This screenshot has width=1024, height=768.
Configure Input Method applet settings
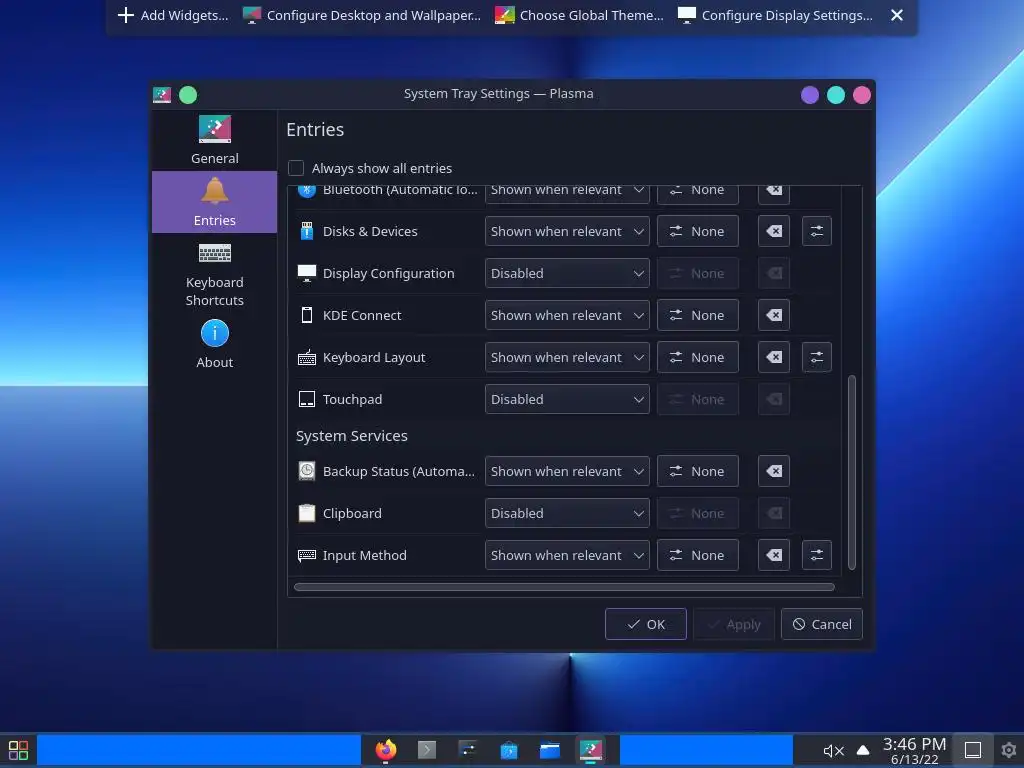coord(816,555)
